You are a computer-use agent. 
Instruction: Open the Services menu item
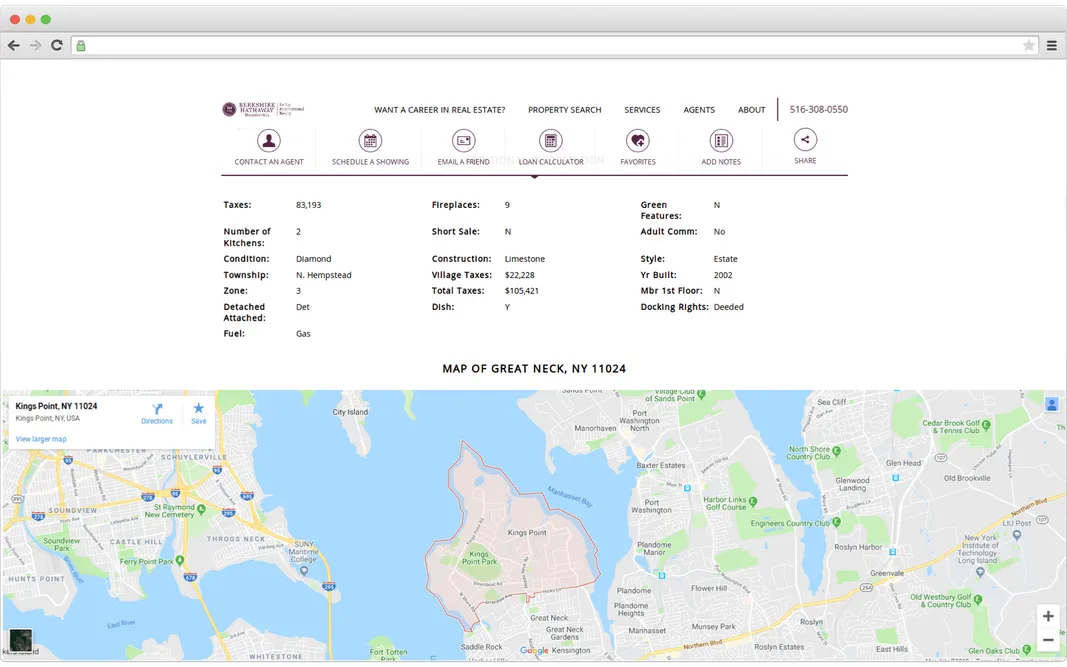(x=642, y=110)
